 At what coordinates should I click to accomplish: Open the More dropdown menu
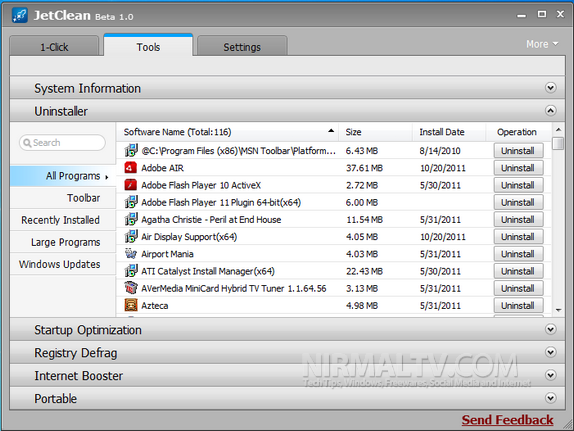[542, 44]
